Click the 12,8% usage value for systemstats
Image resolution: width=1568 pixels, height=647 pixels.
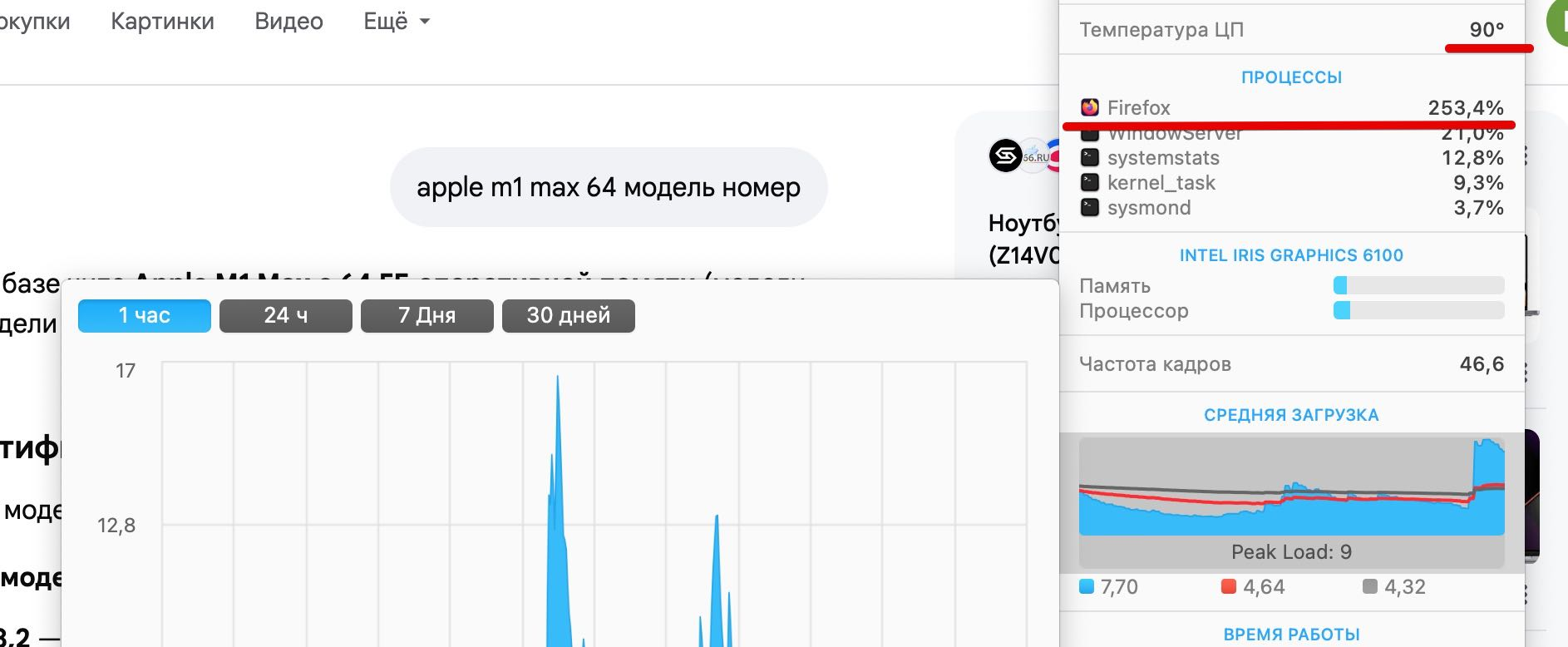coord(1472,158)
